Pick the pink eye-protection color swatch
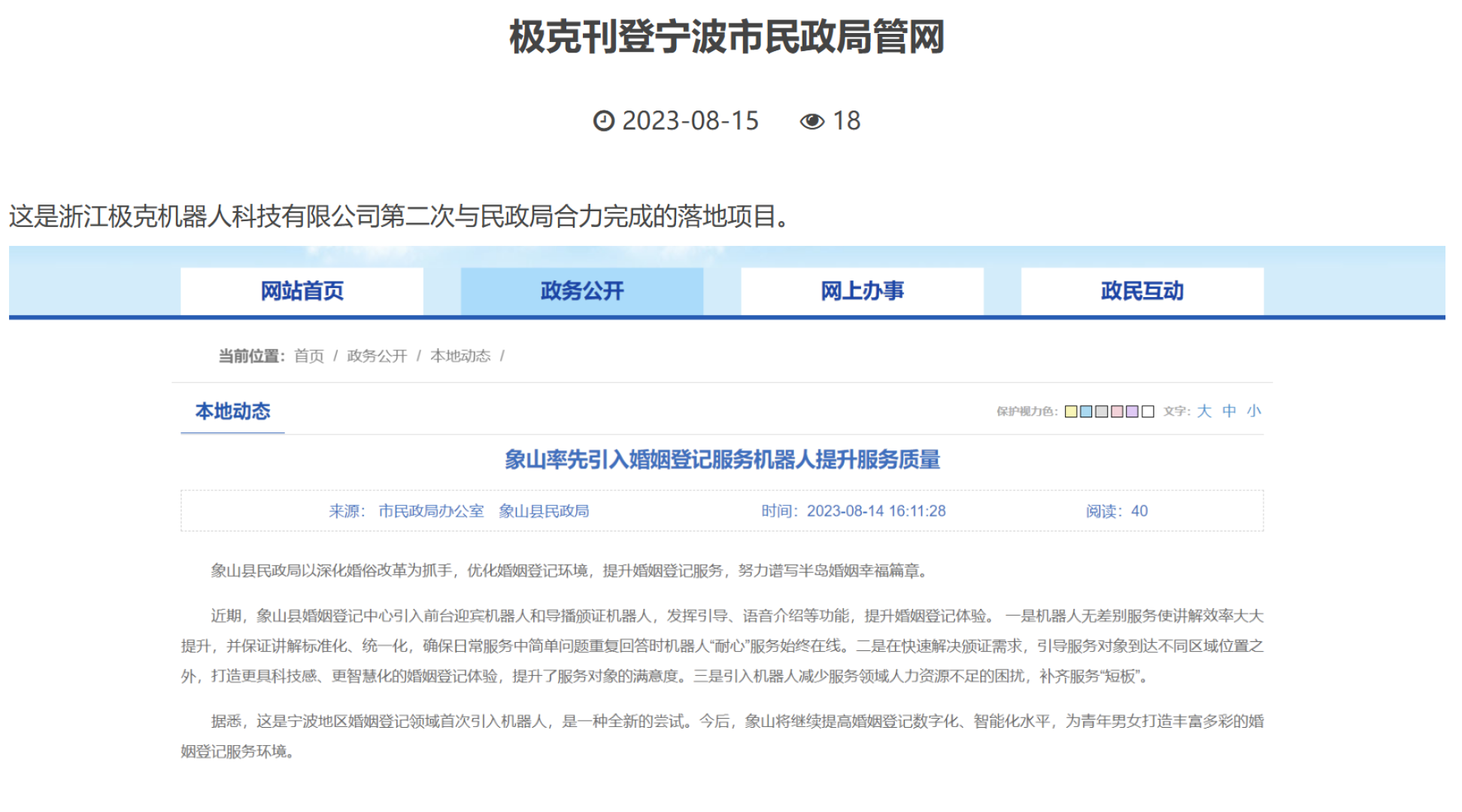 pos(1117,411)
